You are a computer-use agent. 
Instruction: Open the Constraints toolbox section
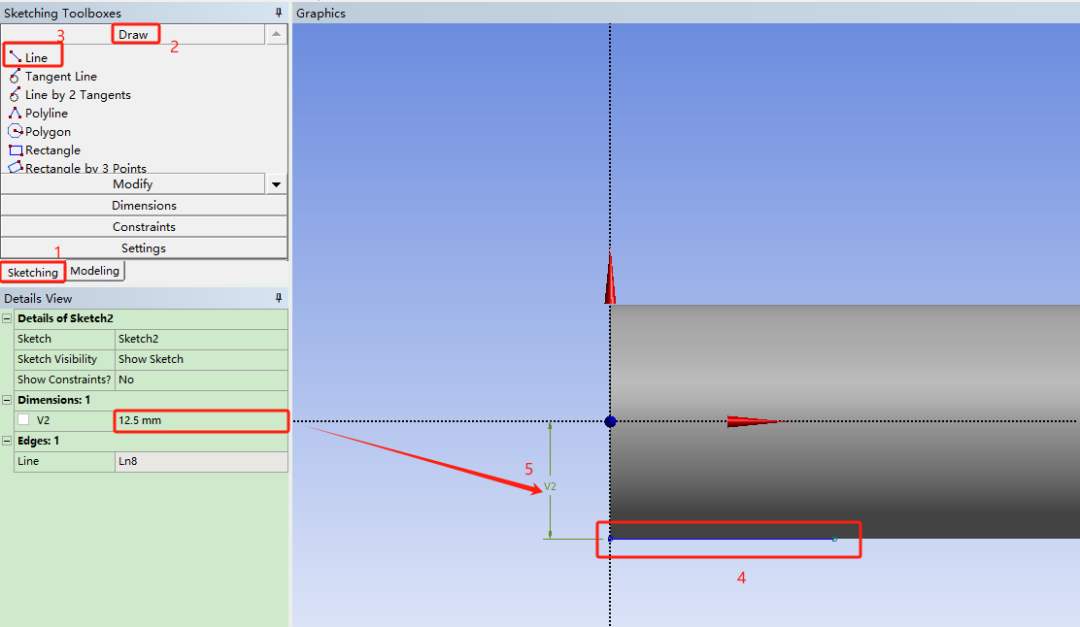[x=144, y=227]
